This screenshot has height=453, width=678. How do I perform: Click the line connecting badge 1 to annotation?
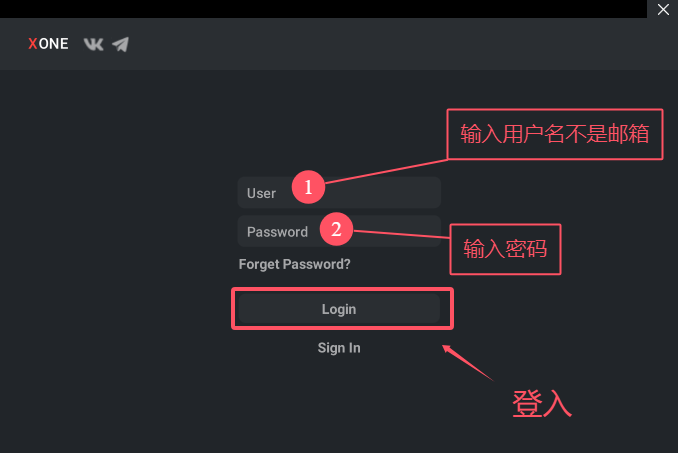(385, 171)
